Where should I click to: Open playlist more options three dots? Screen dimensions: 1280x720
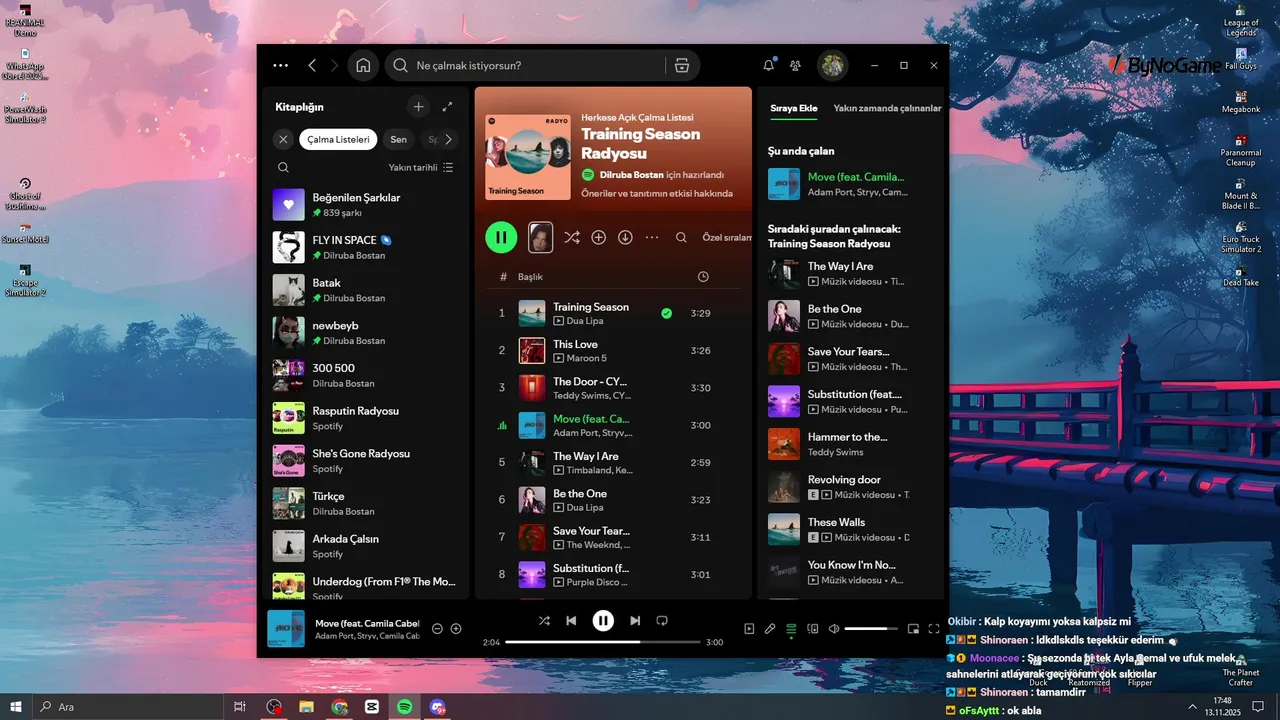tap(652, 237)
